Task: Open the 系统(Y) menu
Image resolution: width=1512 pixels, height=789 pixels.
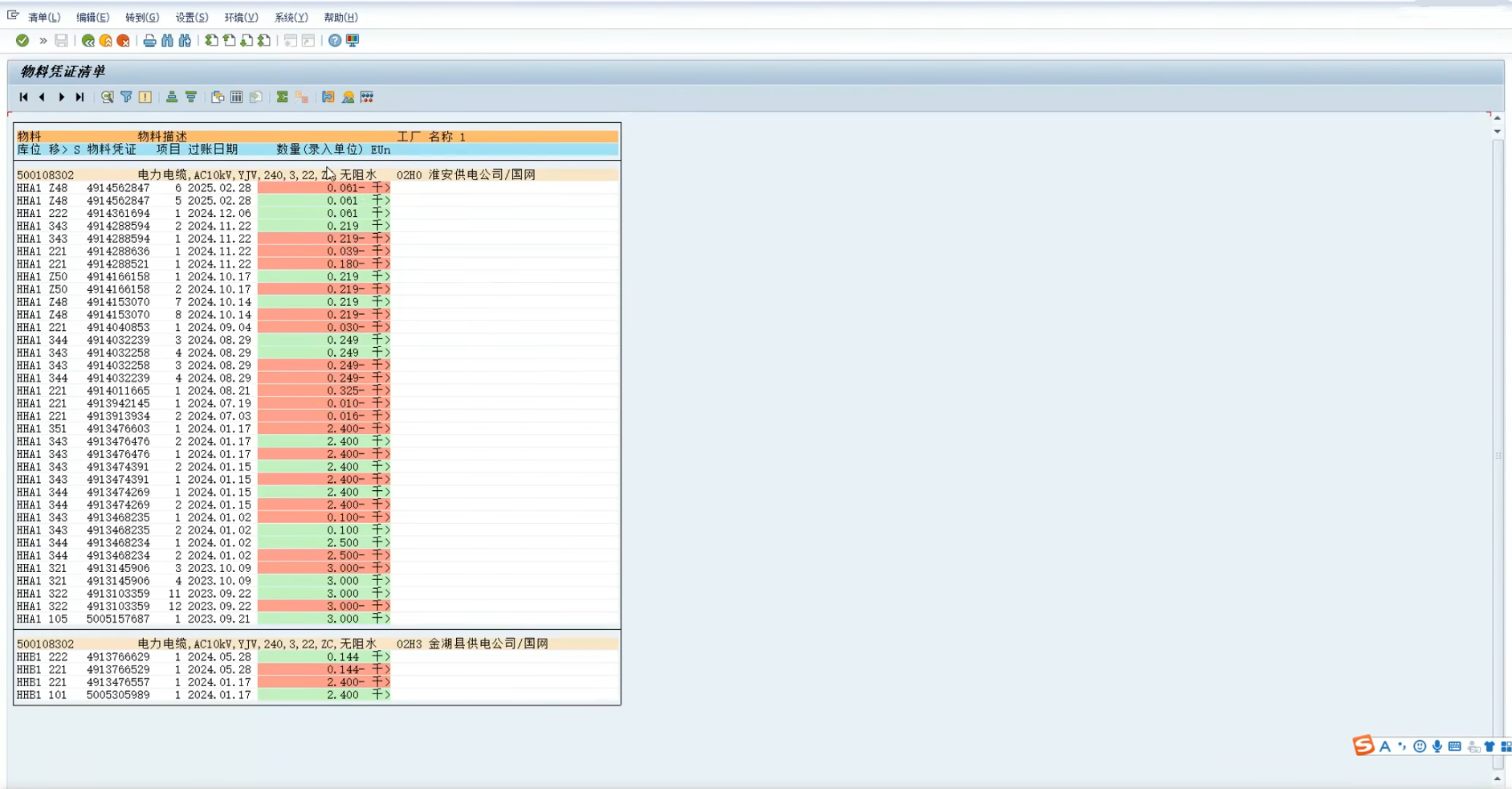Action: click(291, 17)
